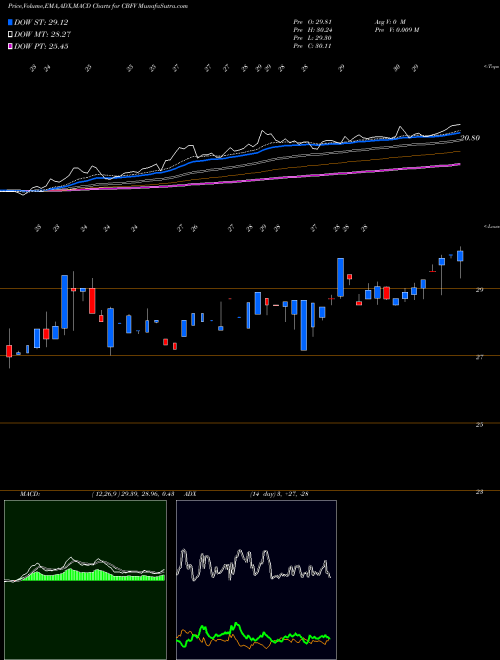The image size is (500, 660).
Task: Click the 23 price axis label
Action: (x=479, y=491)
